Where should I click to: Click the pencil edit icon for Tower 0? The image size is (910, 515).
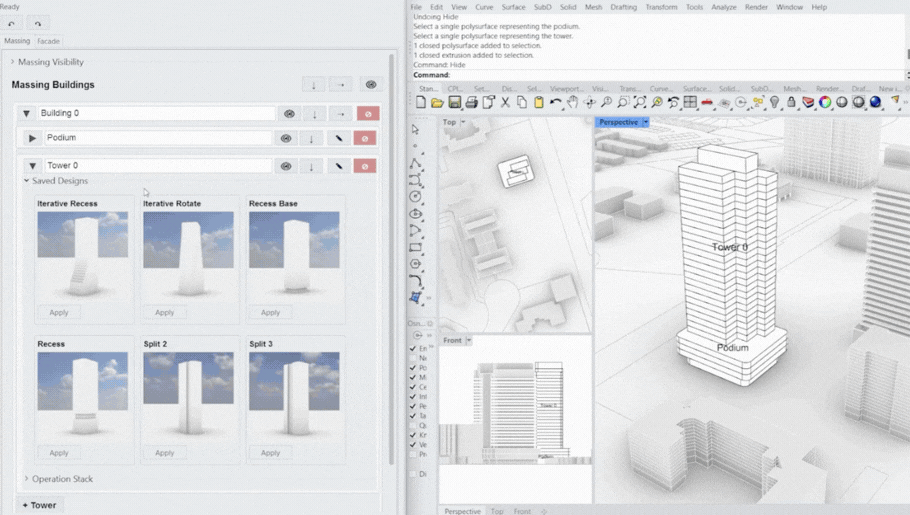(339, 166)
